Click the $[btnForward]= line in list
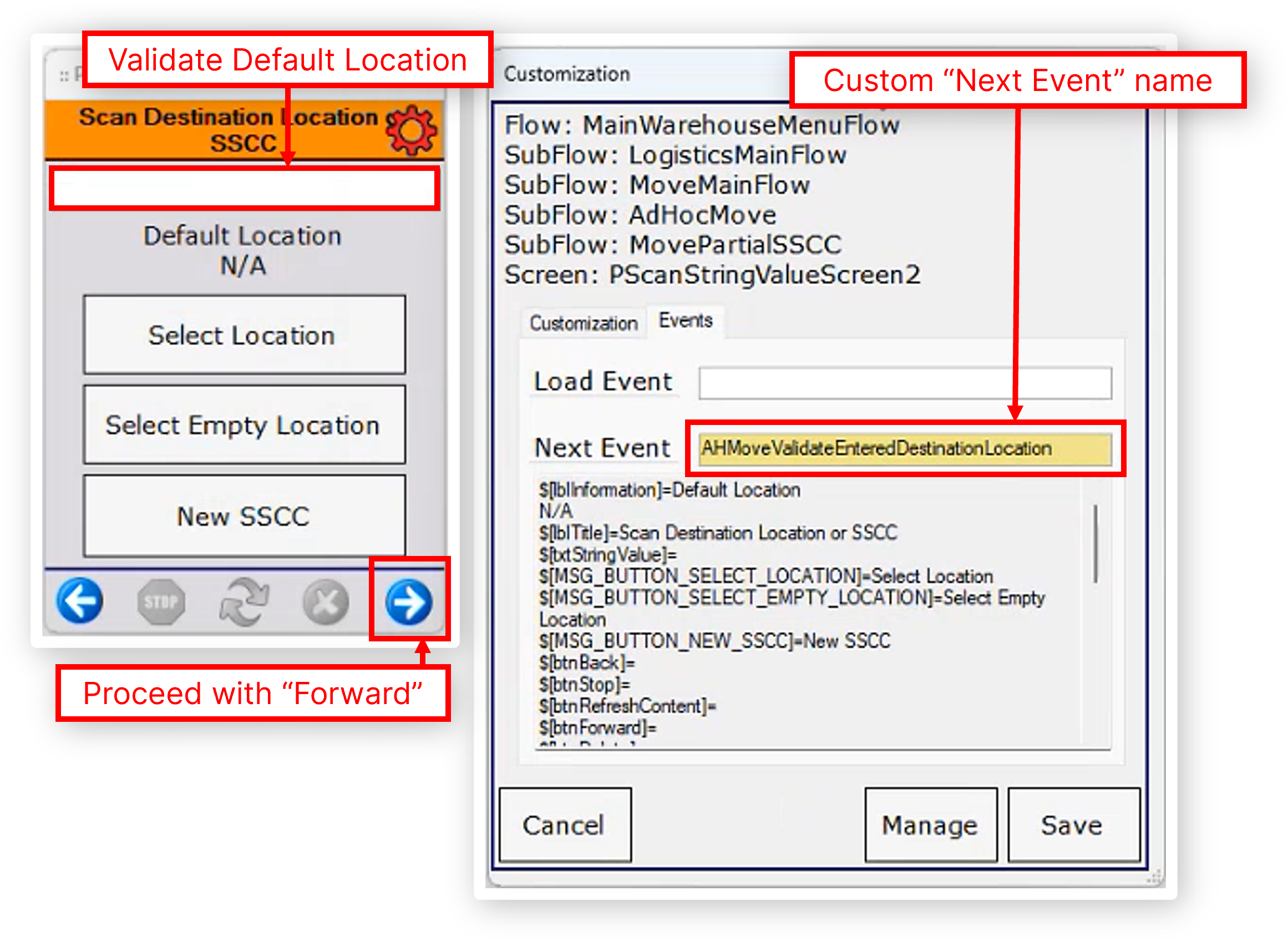This screenshot has height=941, width=1288. 598,728
